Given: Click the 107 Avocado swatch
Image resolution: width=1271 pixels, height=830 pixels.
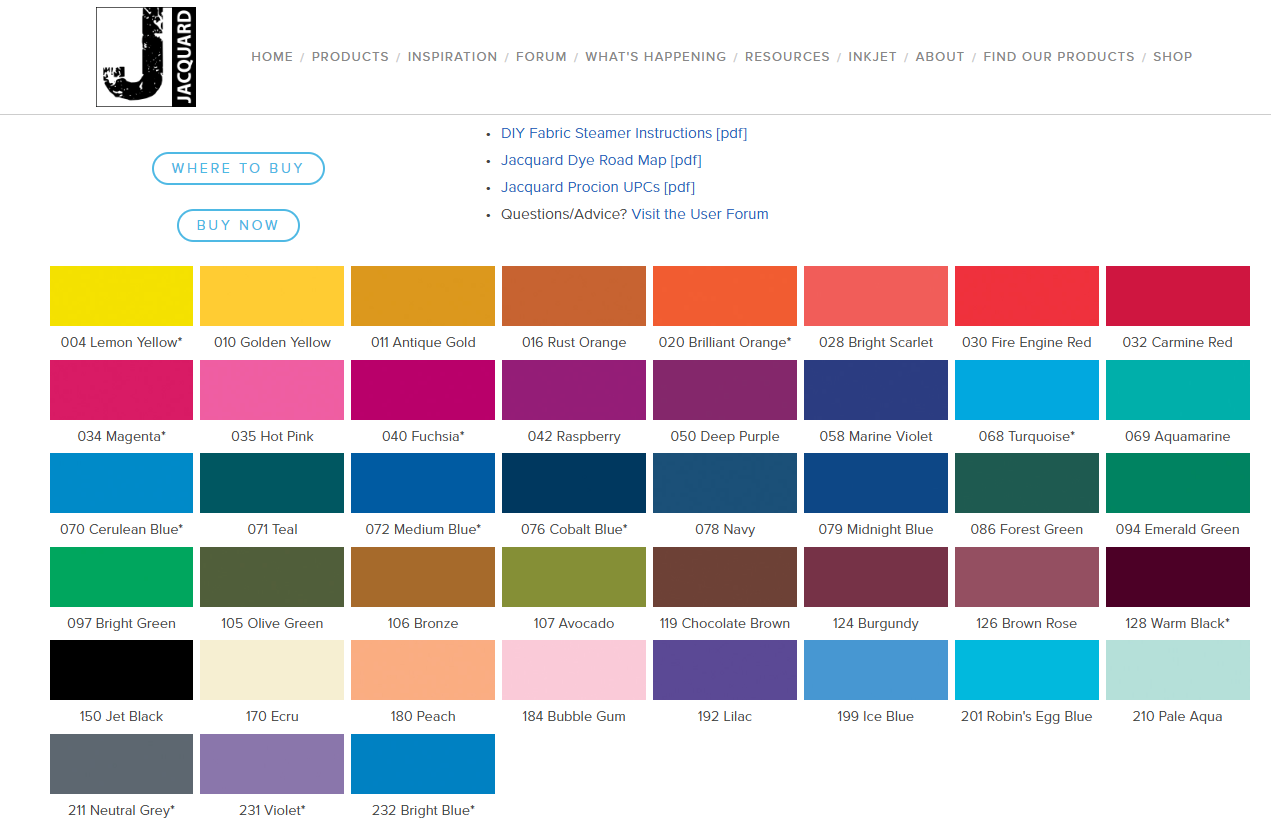Looking at the screenshot, I should (574, 577).
